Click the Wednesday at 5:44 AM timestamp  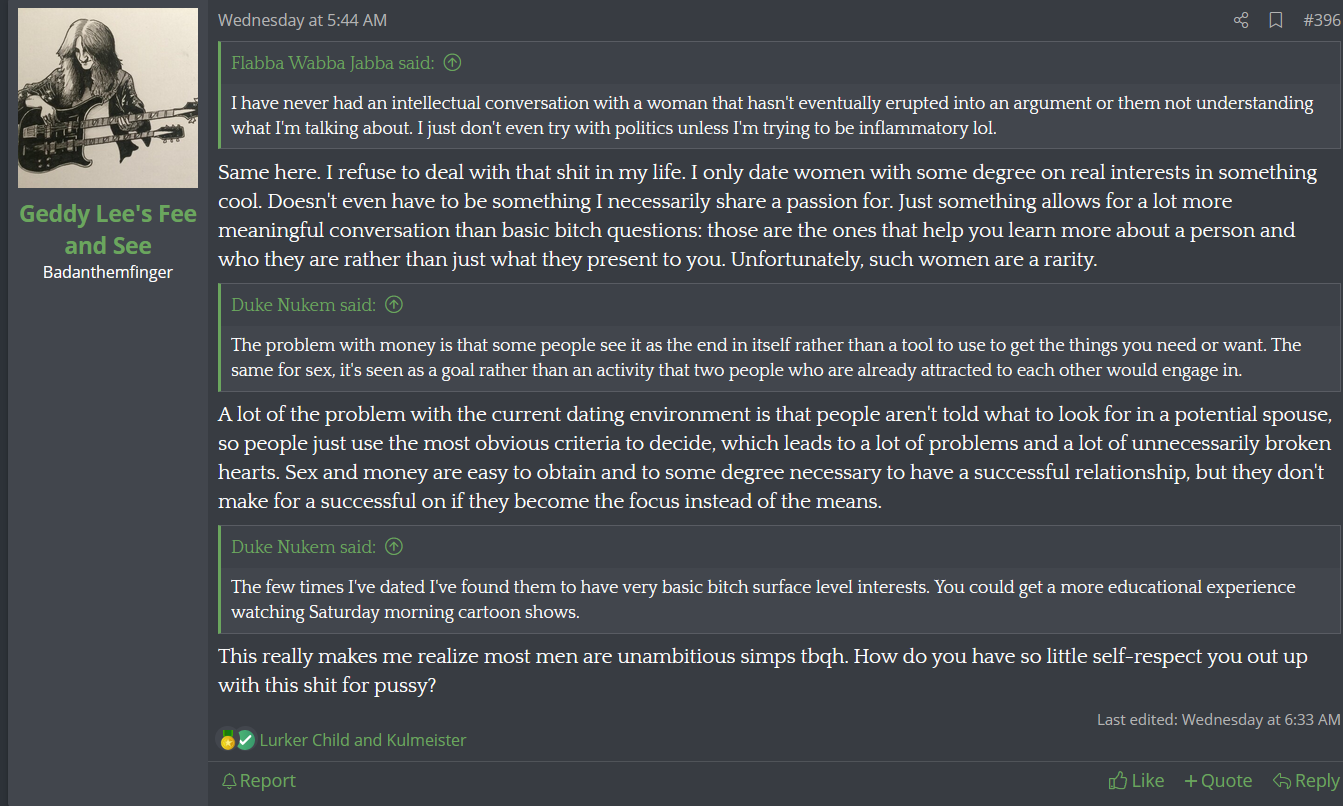[x=302, y=20]
